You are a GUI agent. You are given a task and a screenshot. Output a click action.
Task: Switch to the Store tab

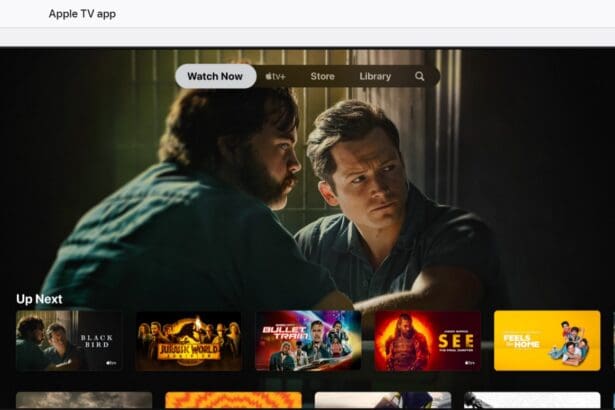click(322, 77)
